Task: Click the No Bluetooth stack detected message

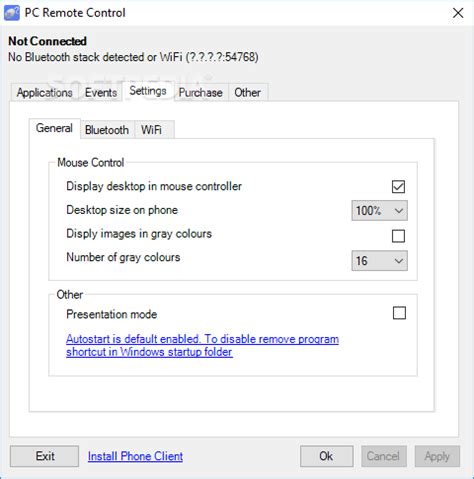Action: click(x=133, y=57)
